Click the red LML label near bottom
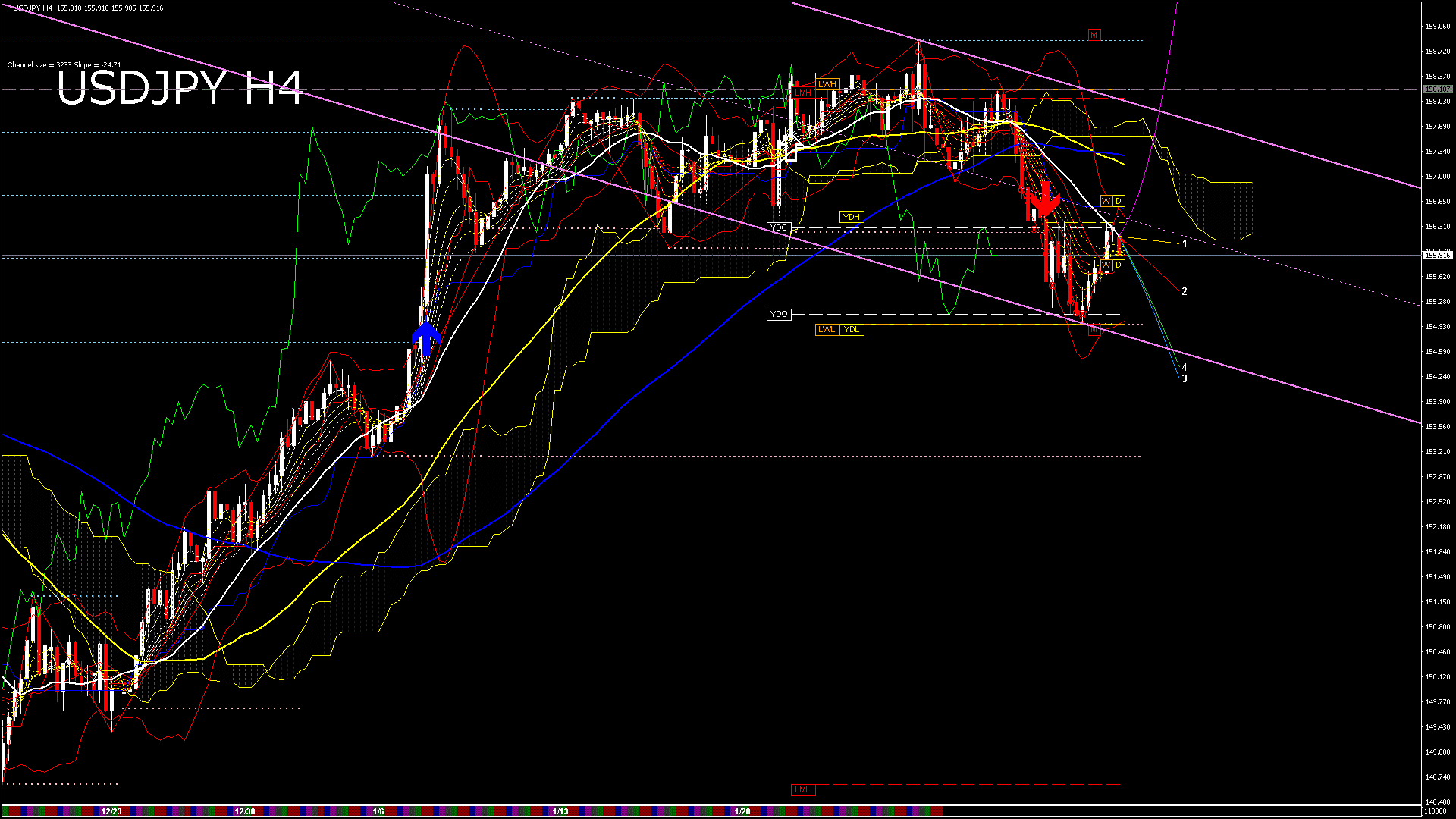This screenshot has height=819, width=1456. [x=802, y=789]
